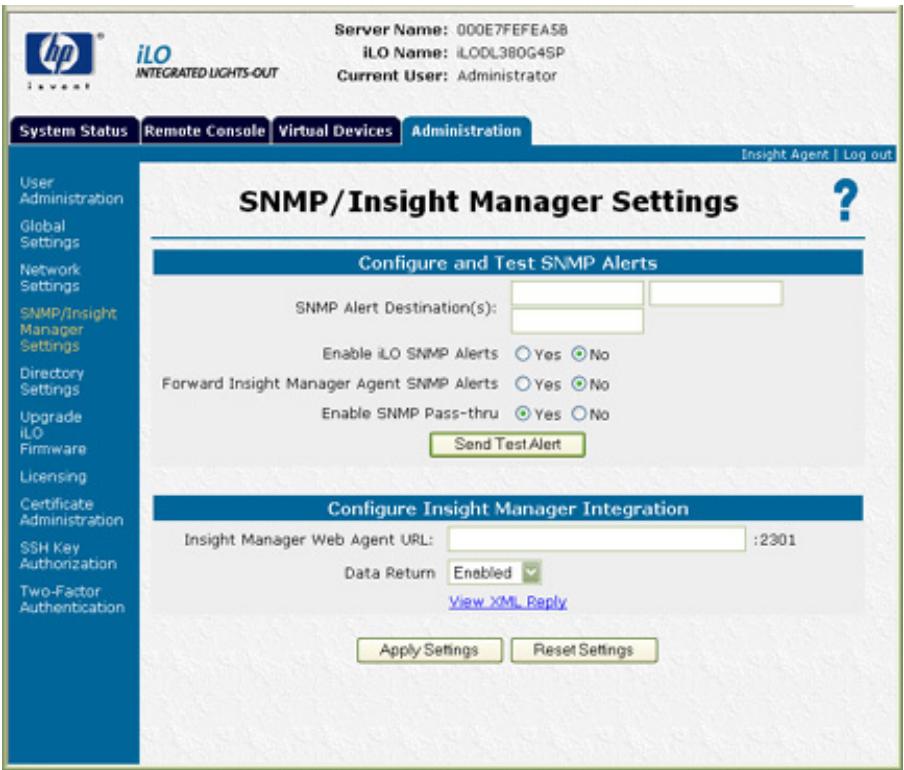
Task: Open the Licensing page
Action: pos(53,477)
